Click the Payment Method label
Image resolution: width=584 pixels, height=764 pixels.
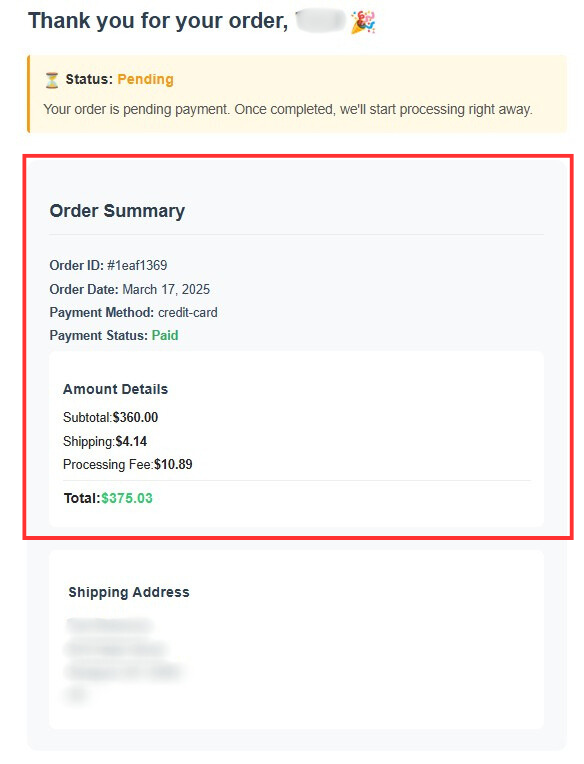pos(102,312)
